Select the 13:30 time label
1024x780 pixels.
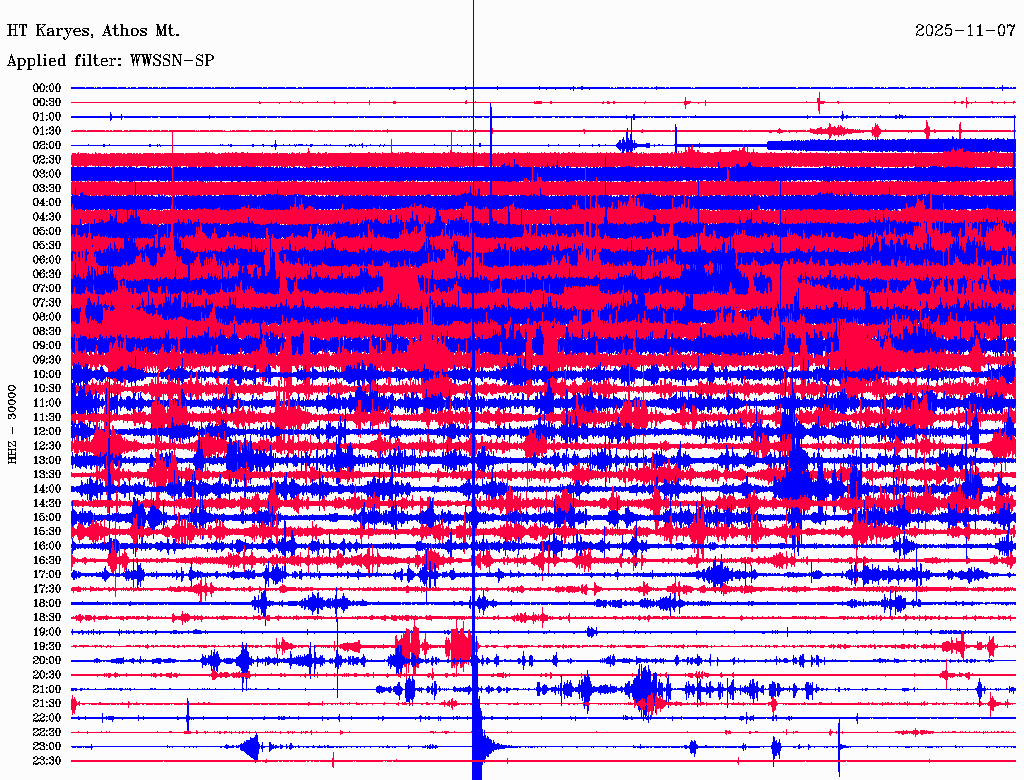point(47,474)
